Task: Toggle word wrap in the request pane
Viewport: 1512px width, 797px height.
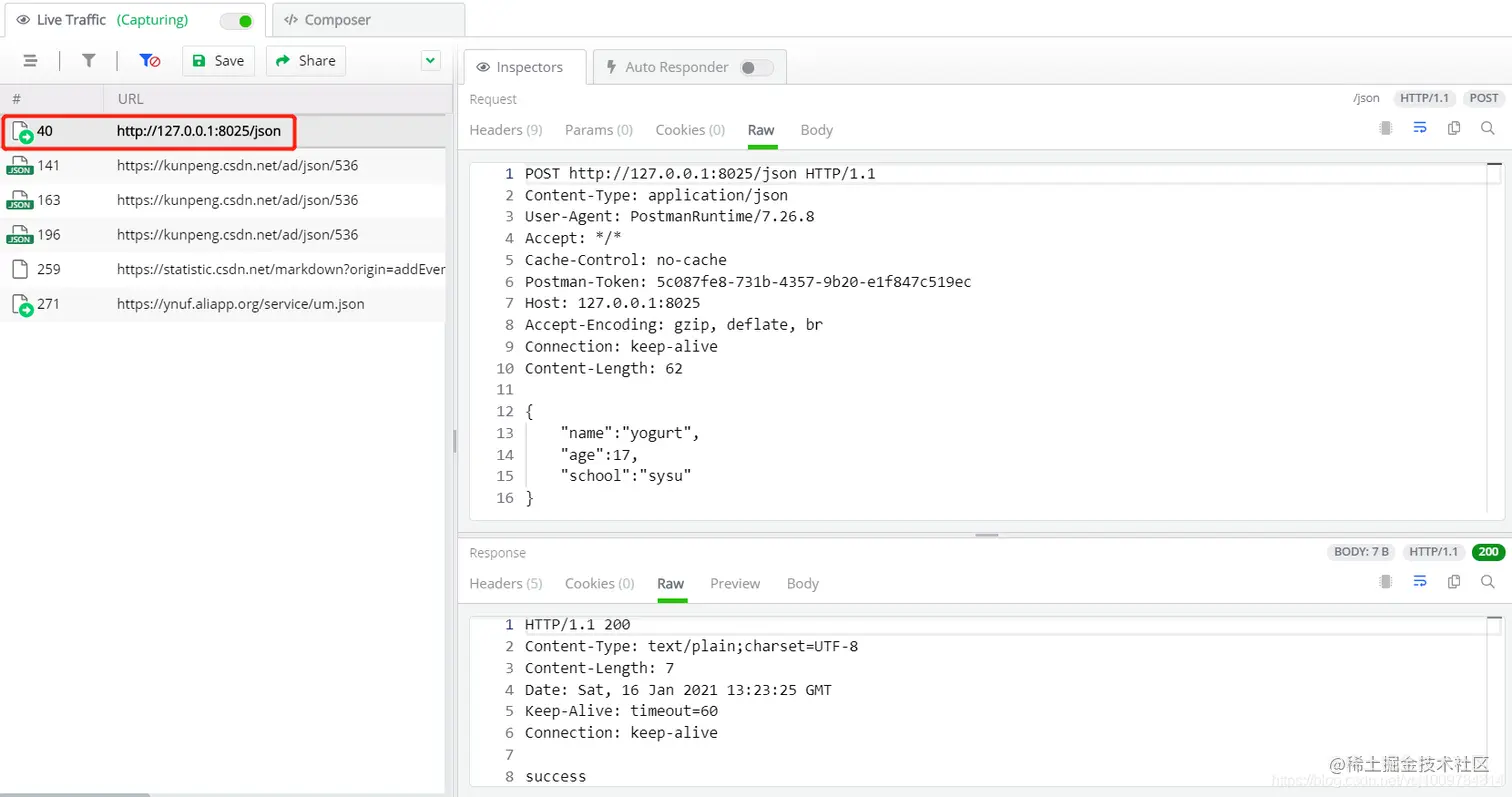Action: [1420, 128]
